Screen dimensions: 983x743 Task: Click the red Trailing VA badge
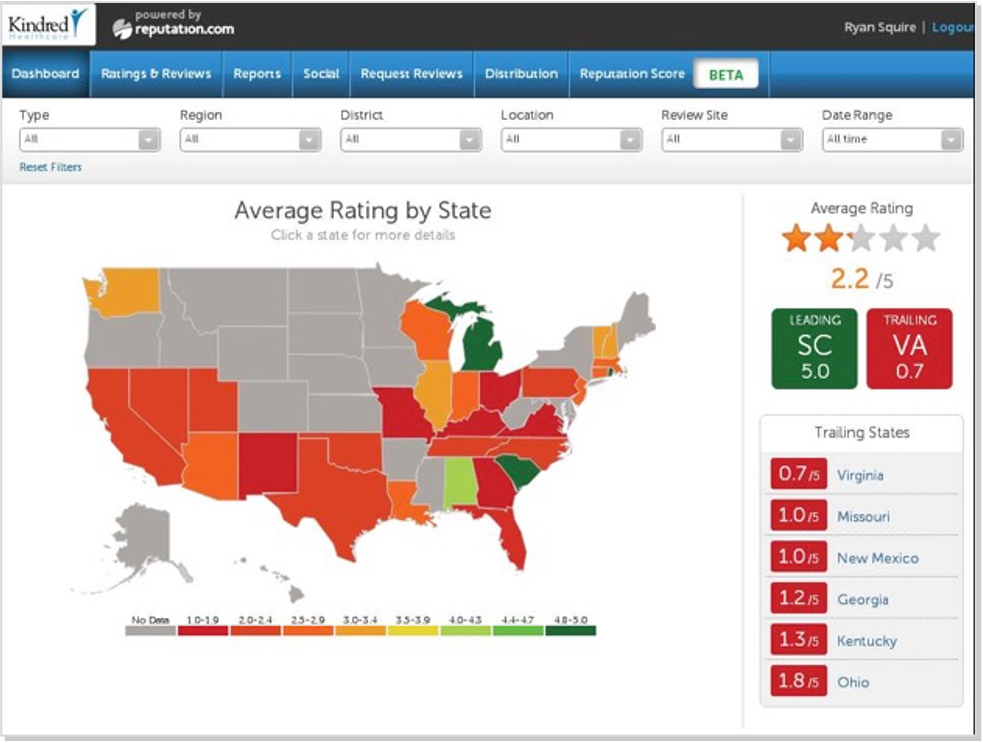911,347
